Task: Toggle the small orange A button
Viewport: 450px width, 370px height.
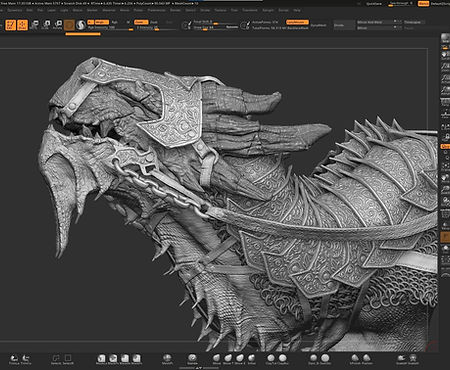Action: [91, 22]
